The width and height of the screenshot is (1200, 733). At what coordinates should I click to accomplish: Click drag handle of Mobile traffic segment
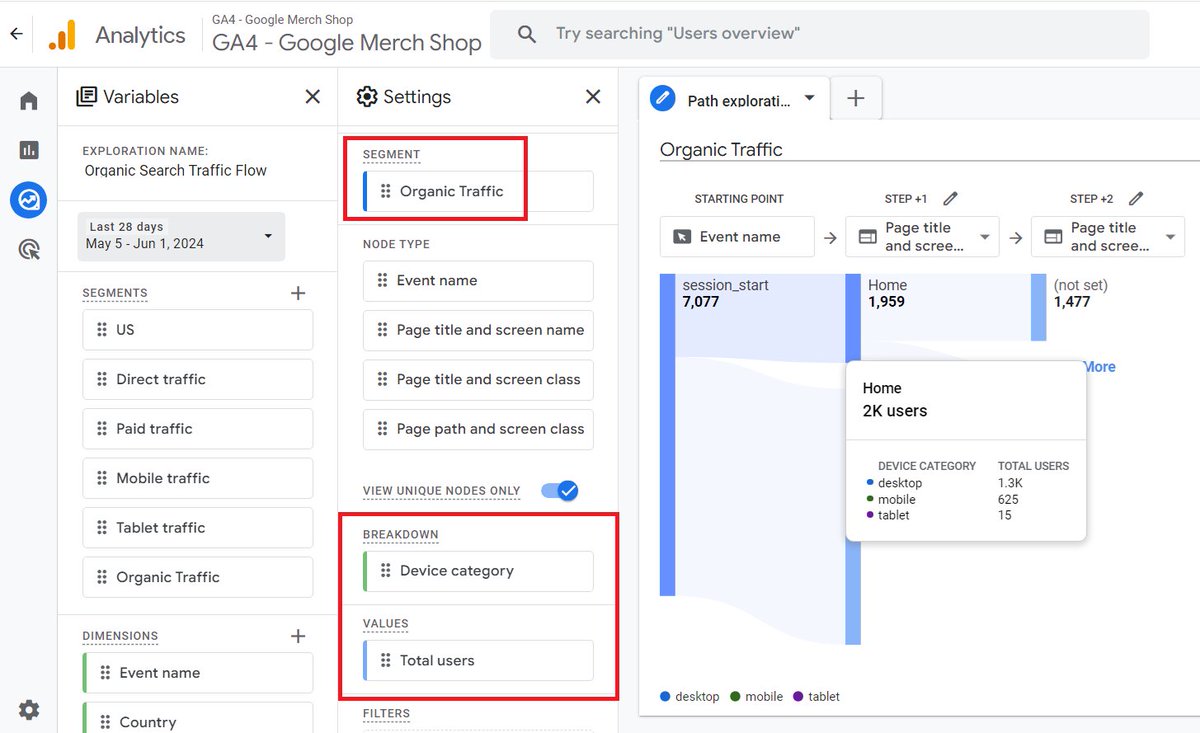[x=101, y=478]
